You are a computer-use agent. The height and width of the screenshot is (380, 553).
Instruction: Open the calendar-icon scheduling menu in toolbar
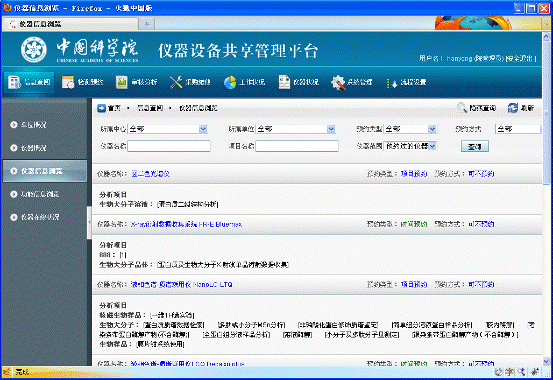(x=68, y=82)
